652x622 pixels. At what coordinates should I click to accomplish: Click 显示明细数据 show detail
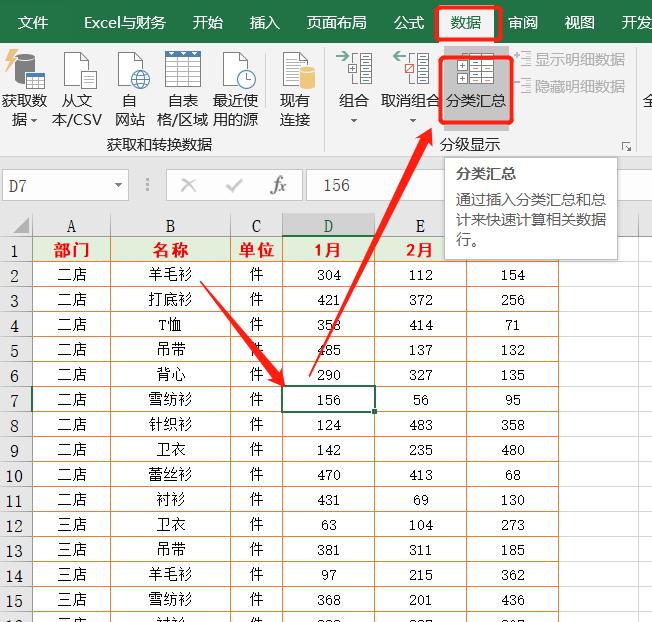coord(569,59)
